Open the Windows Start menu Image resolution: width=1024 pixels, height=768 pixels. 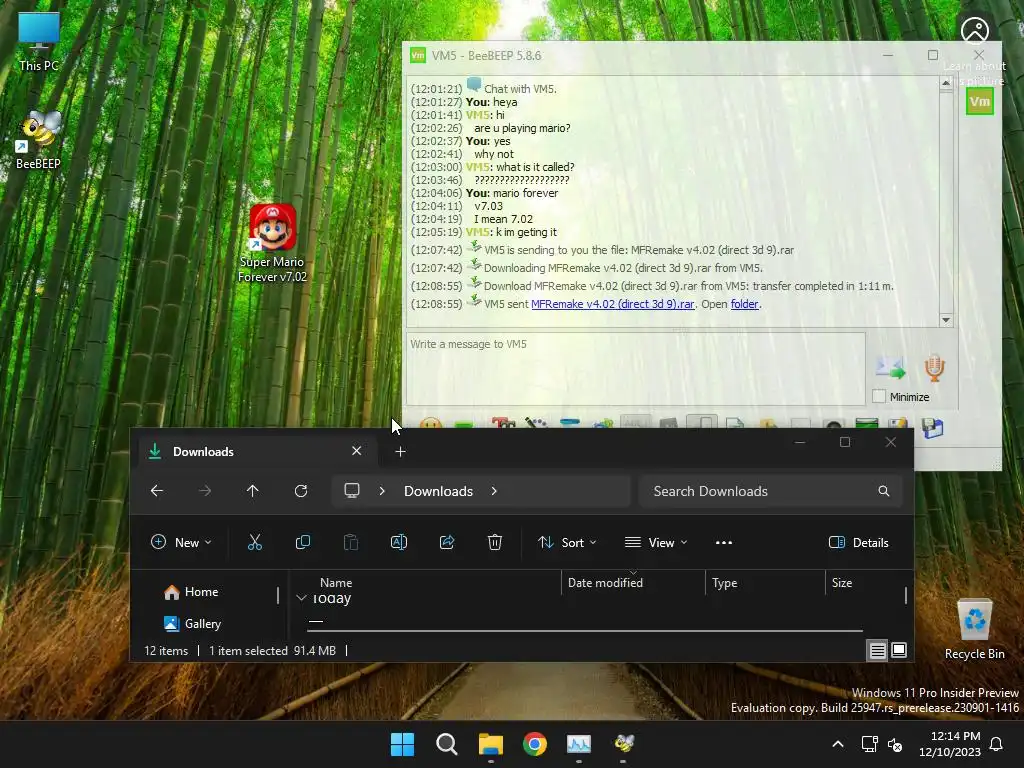click(402, 744)
